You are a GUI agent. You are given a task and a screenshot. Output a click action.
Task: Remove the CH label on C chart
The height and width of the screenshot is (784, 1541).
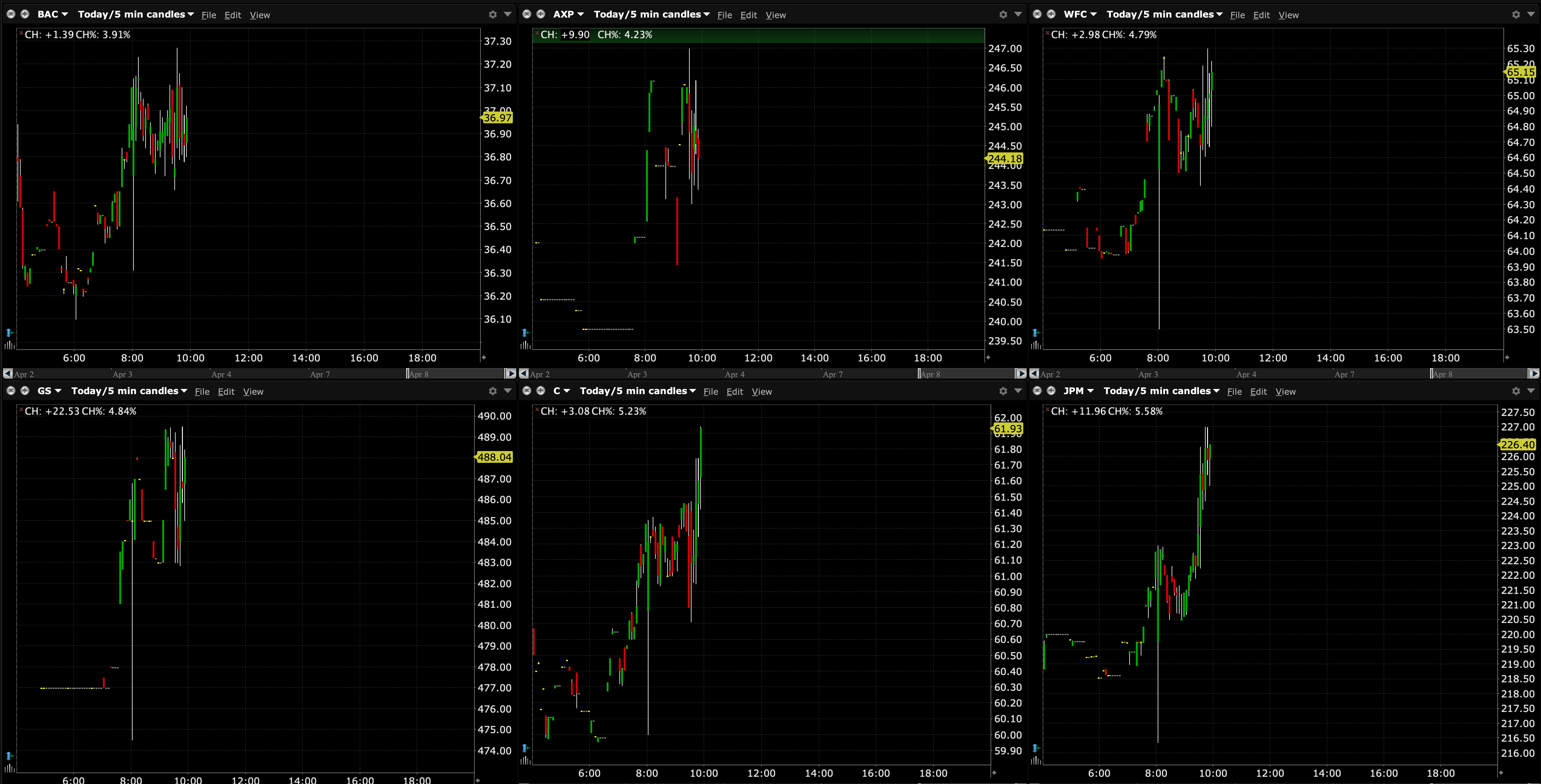[536, 410]
